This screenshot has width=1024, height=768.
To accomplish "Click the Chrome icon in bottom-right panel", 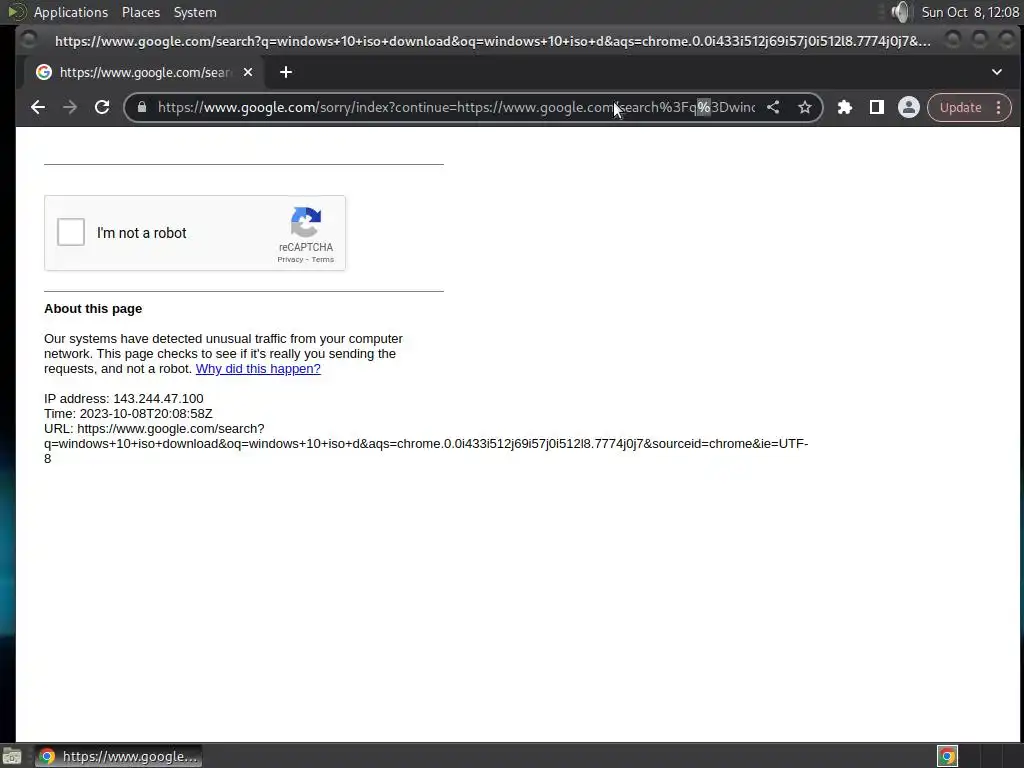I will pos(947,756).
